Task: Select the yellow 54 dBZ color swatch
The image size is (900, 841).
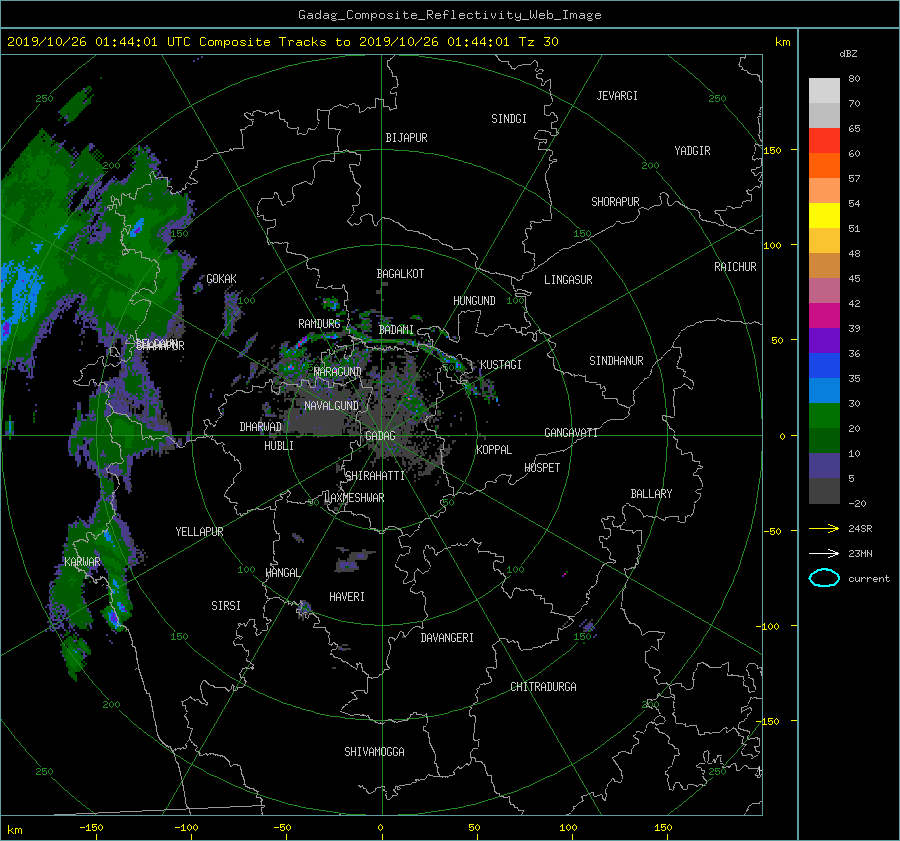Action: (x=824, y=215)
